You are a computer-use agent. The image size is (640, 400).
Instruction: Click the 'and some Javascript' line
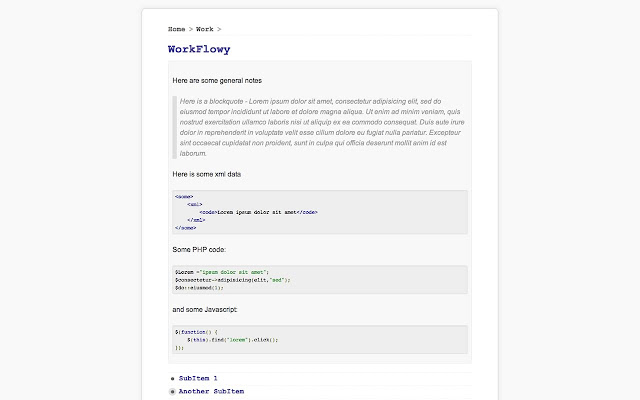[204, 309]
